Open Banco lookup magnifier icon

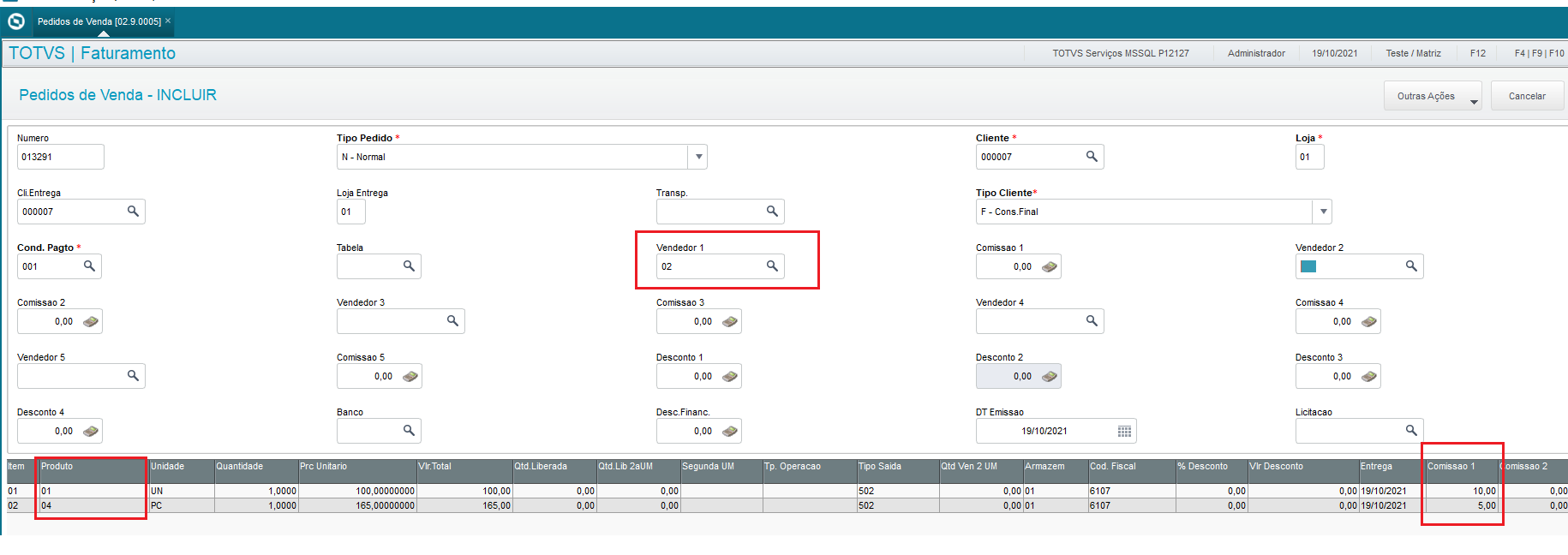pyautogui.click(x=409, y=431)
